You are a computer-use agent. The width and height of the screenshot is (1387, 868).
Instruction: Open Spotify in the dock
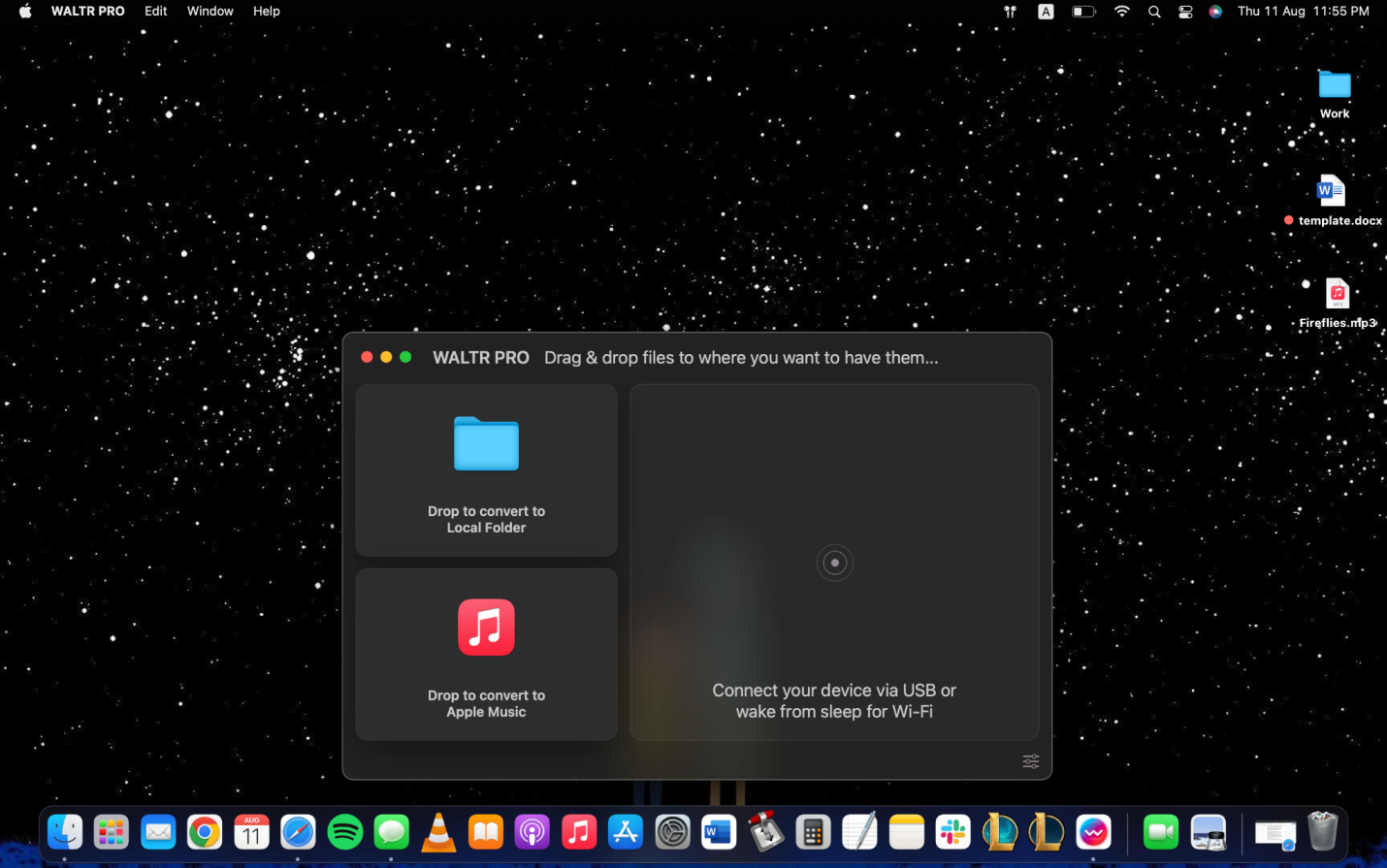point(344,832)
